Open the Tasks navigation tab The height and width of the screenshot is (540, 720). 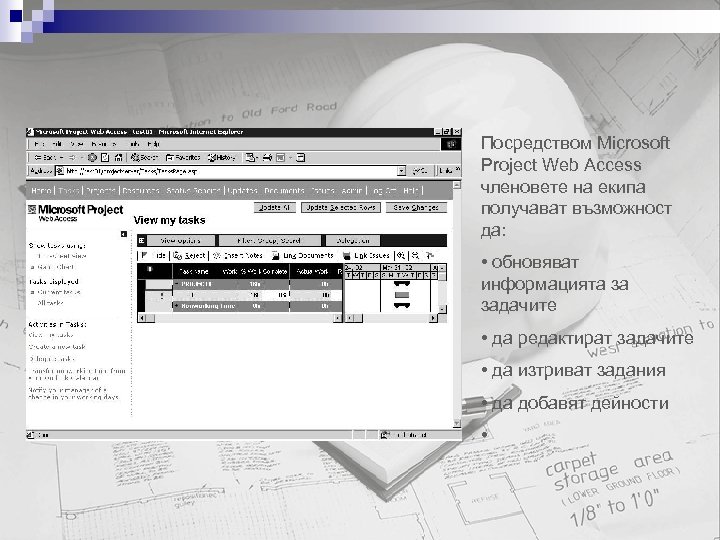click(68, 191)
